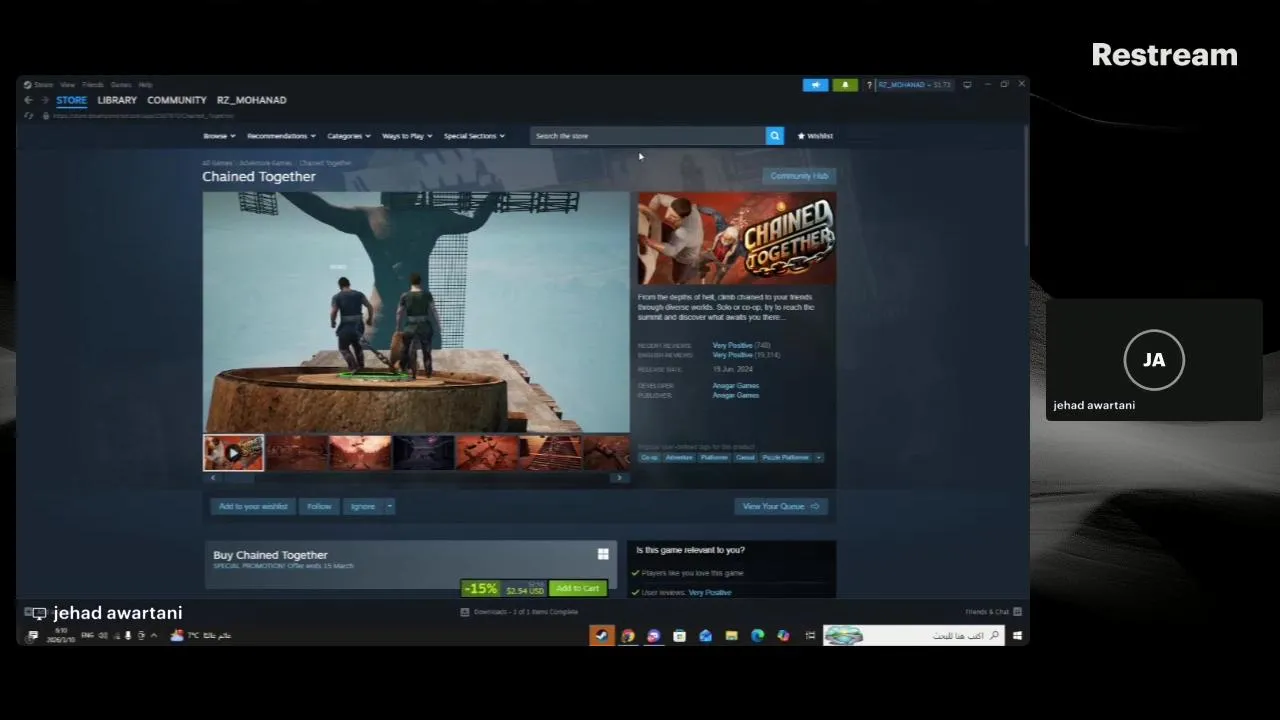Open the Anegar Games developer link

click(x=735, y=386)
